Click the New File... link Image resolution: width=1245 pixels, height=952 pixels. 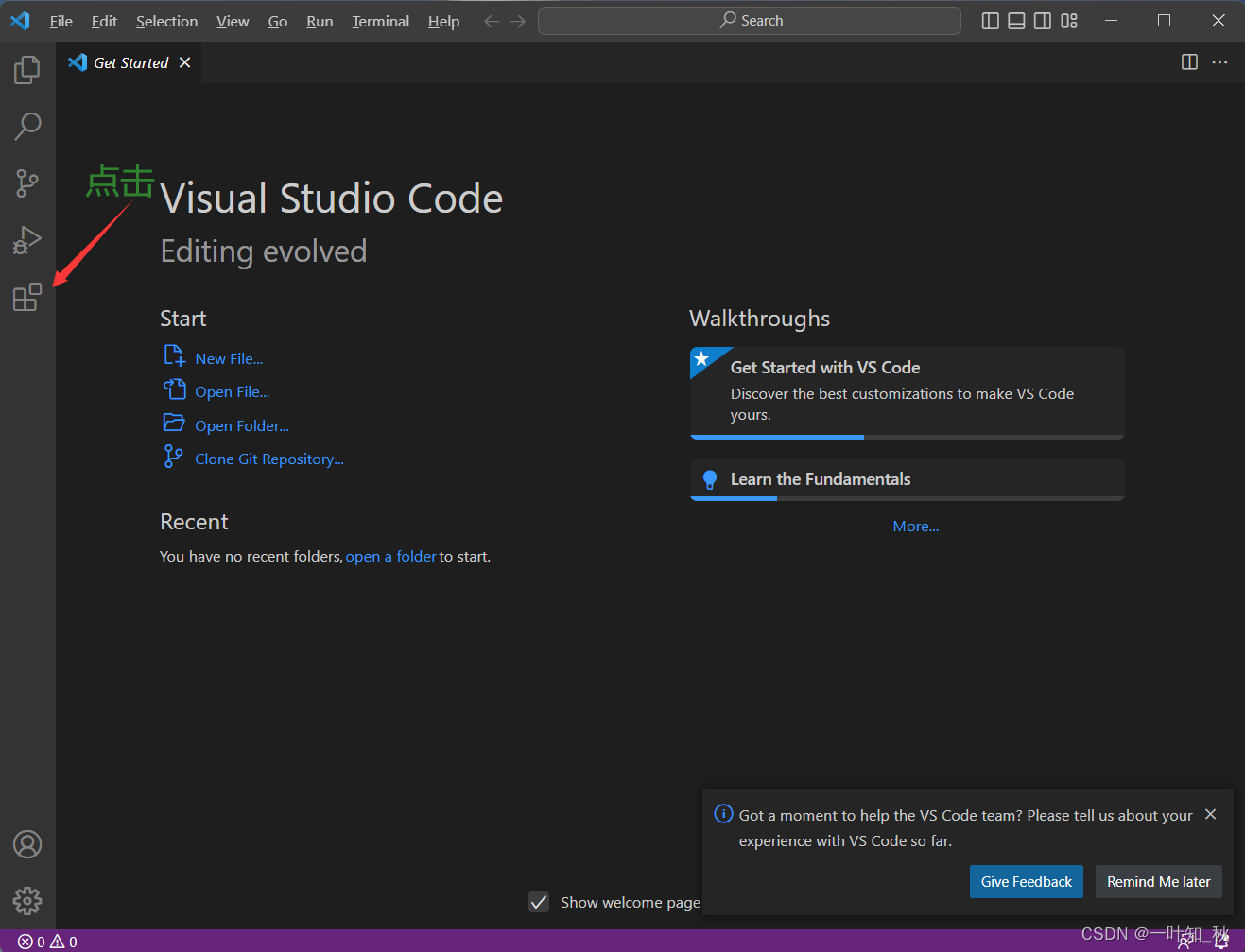[x=229, y=358]
